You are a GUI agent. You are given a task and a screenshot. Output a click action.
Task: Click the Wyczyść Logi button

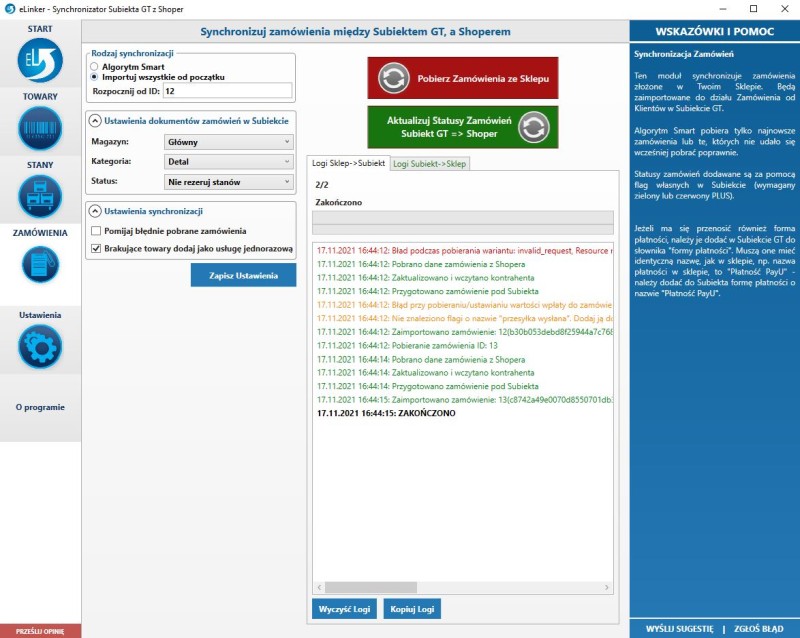pos(345,607)
